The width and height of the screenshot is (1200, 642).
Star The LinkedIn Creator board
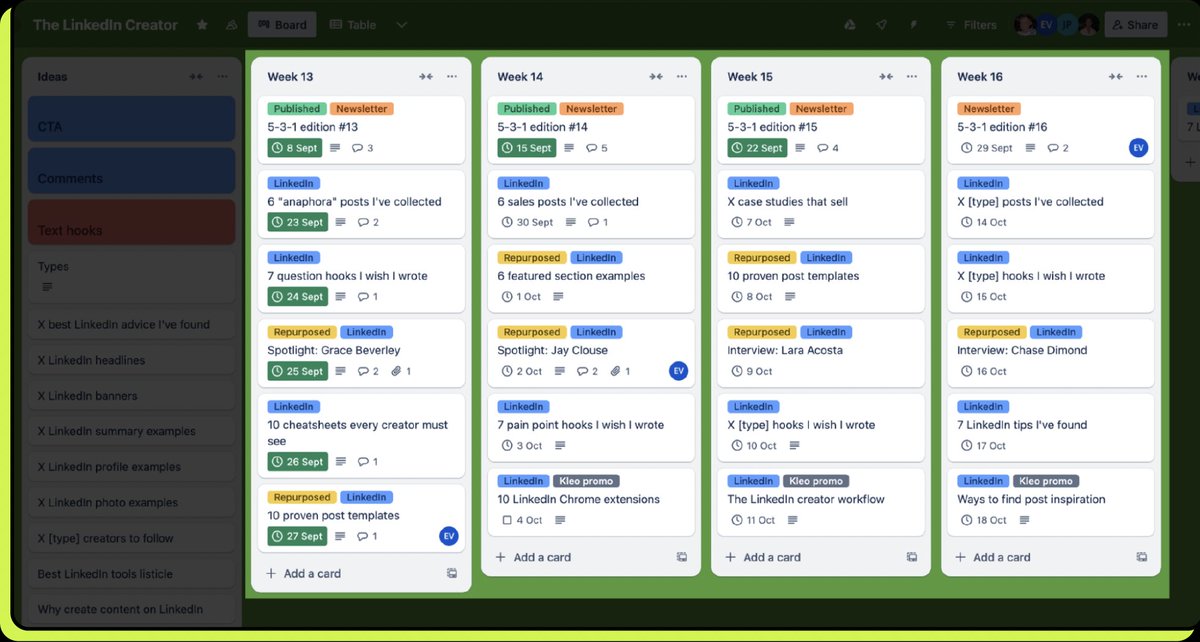(x=202, y=25)
